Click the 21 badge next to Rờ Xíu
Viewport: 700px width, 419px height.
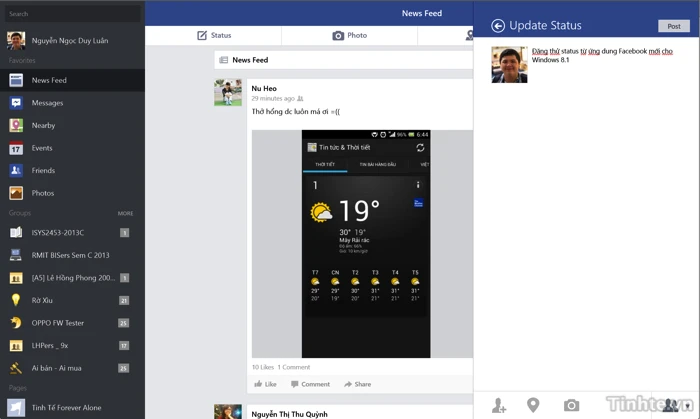pos(124,300)
